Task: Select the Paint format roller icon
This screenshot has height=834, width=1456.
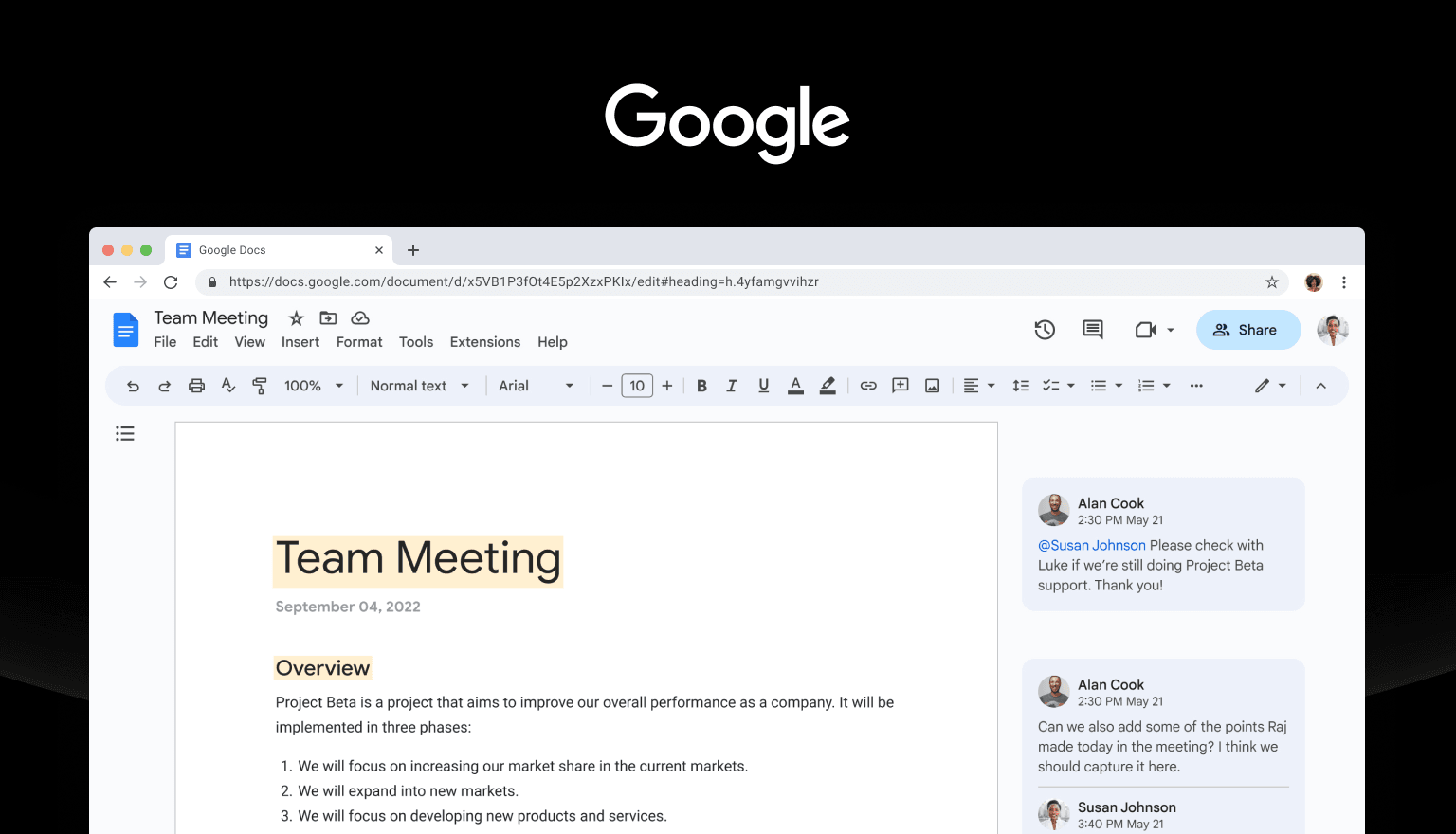Action: tap(259, 386)
